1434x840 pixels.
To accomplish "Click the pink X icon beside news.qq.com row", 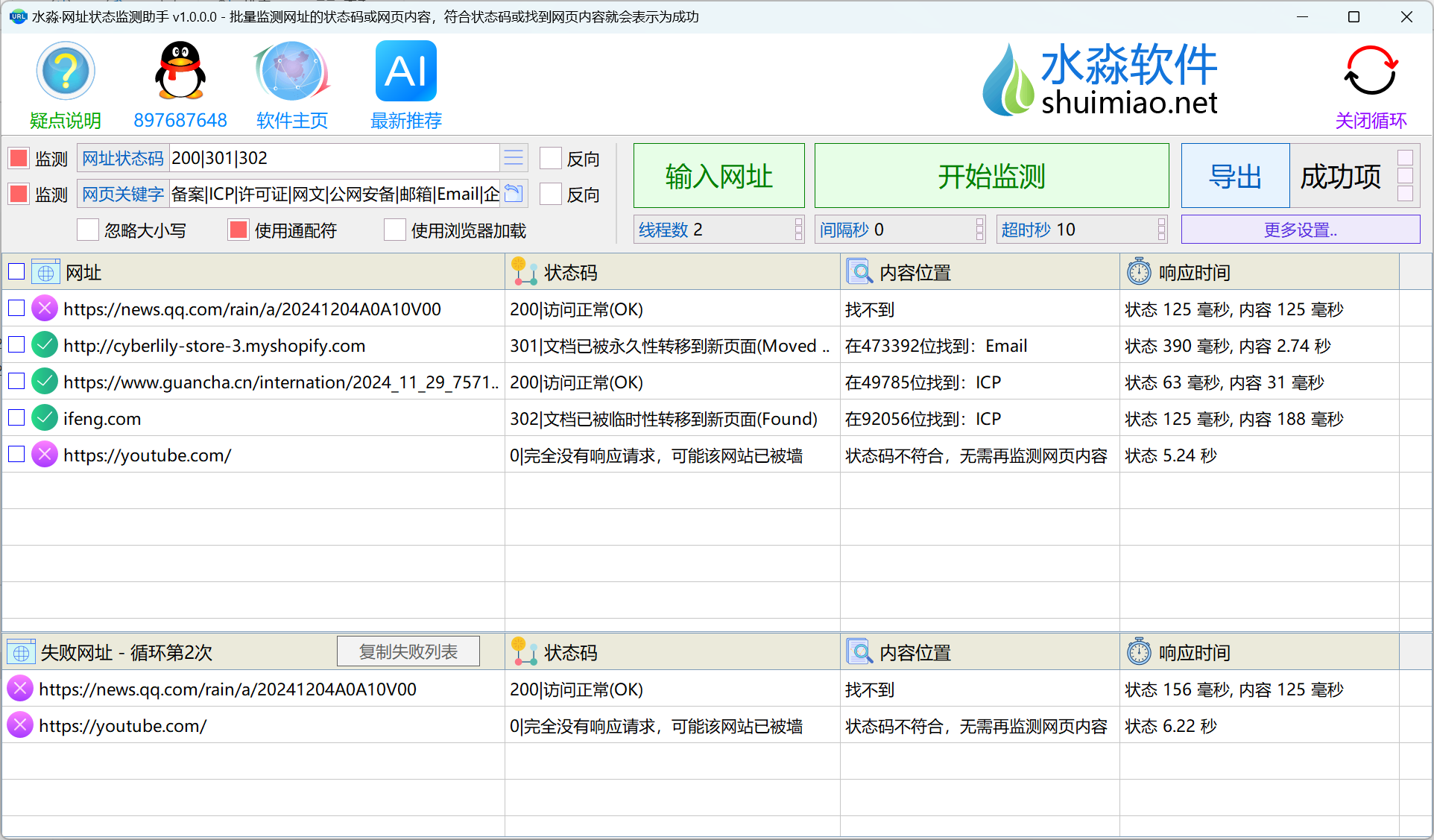I will pyautogui.click(x=45, y=309).
